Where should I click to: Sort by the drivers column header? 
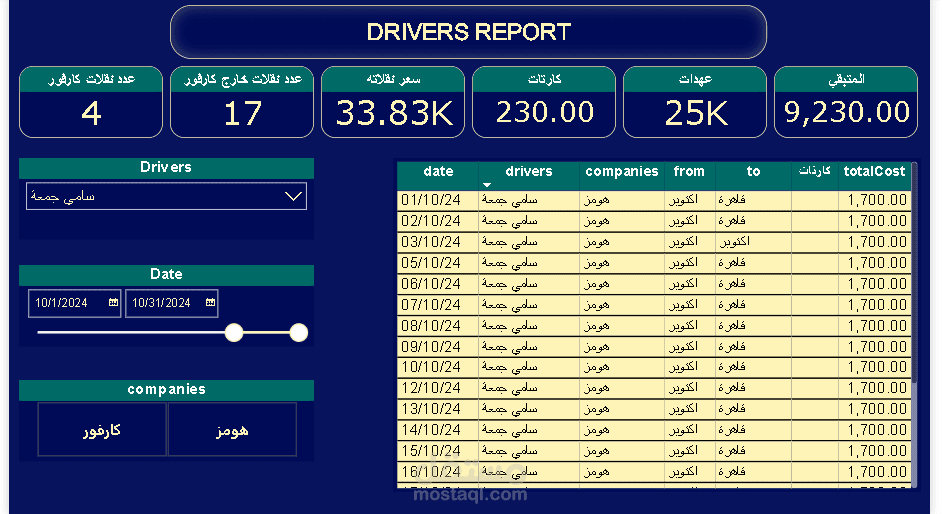click(x=529, y=172)
